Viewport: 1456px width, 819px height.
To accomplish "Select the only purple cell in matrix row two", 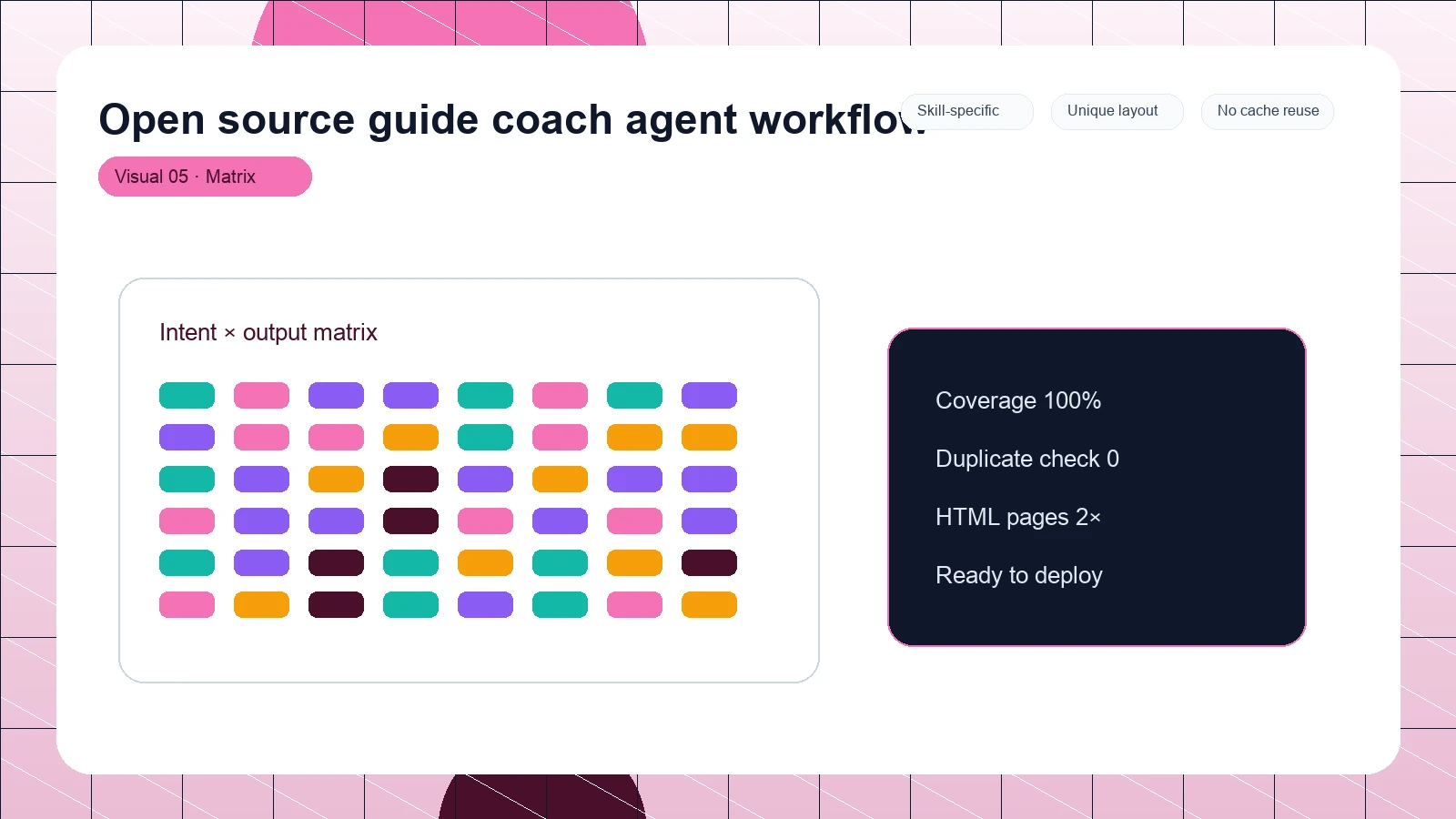I will 187,438.
